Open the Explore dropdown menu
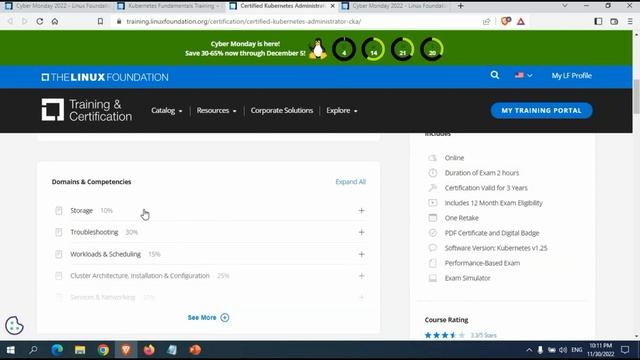This screenshot has width=640, height=360. tap(342, 111)
